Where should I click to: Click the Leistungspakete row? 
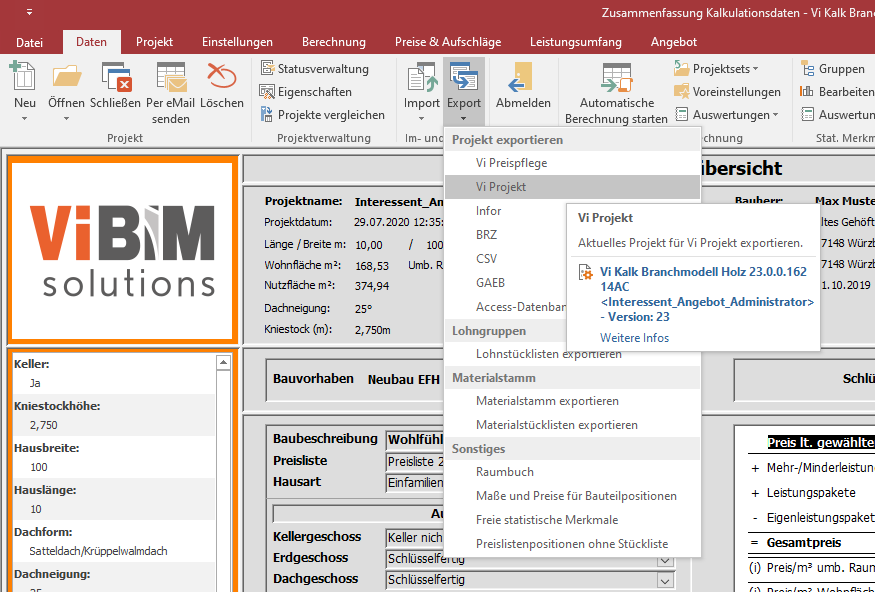pyautogui.click(x=811, y=493)
